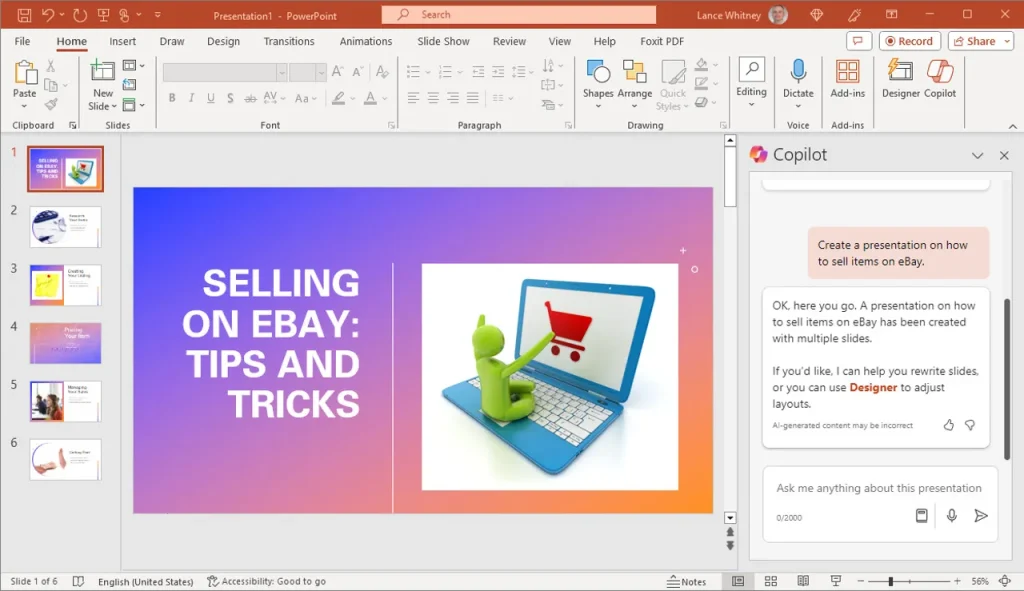Toggle the Notes pane in status bar
This screenshot has width=1024, height=591.
[x=687, y=581]
